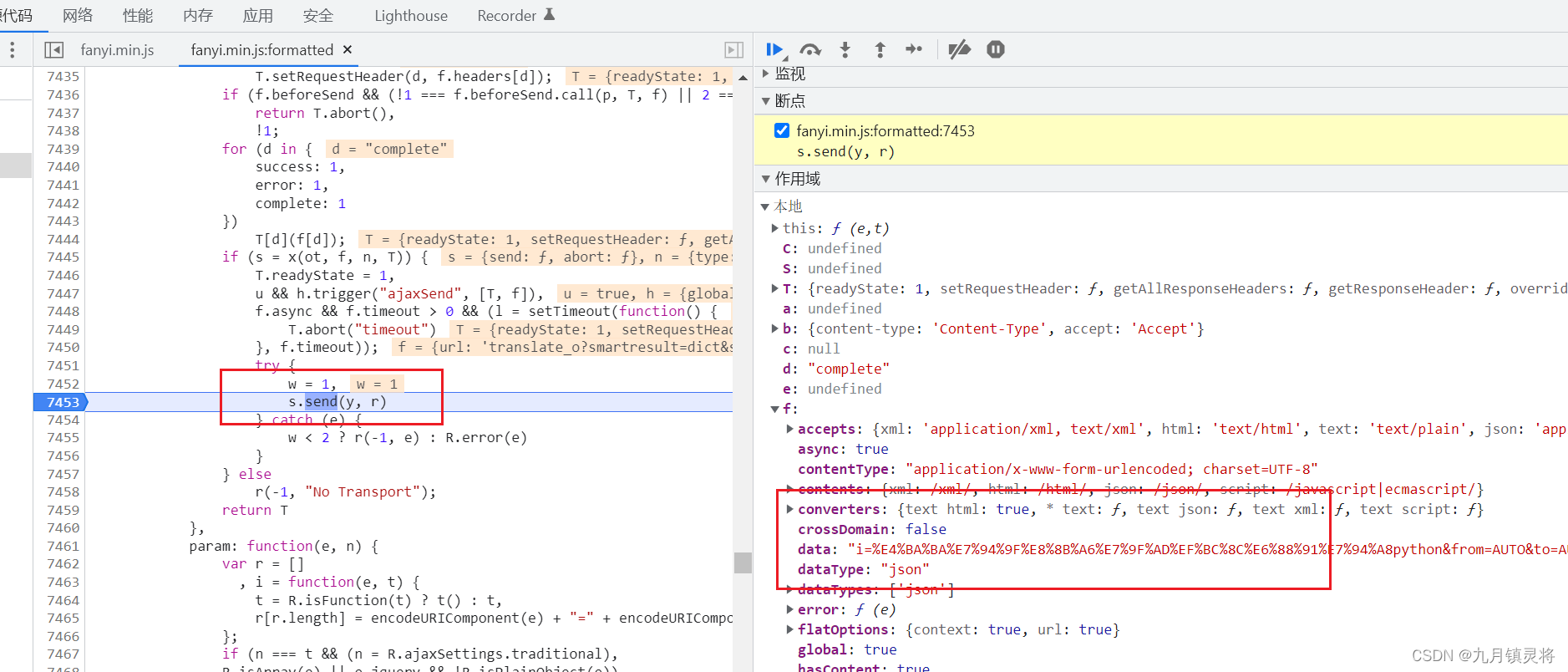
Task: Expand the T variable object
Action: [774, 288]
